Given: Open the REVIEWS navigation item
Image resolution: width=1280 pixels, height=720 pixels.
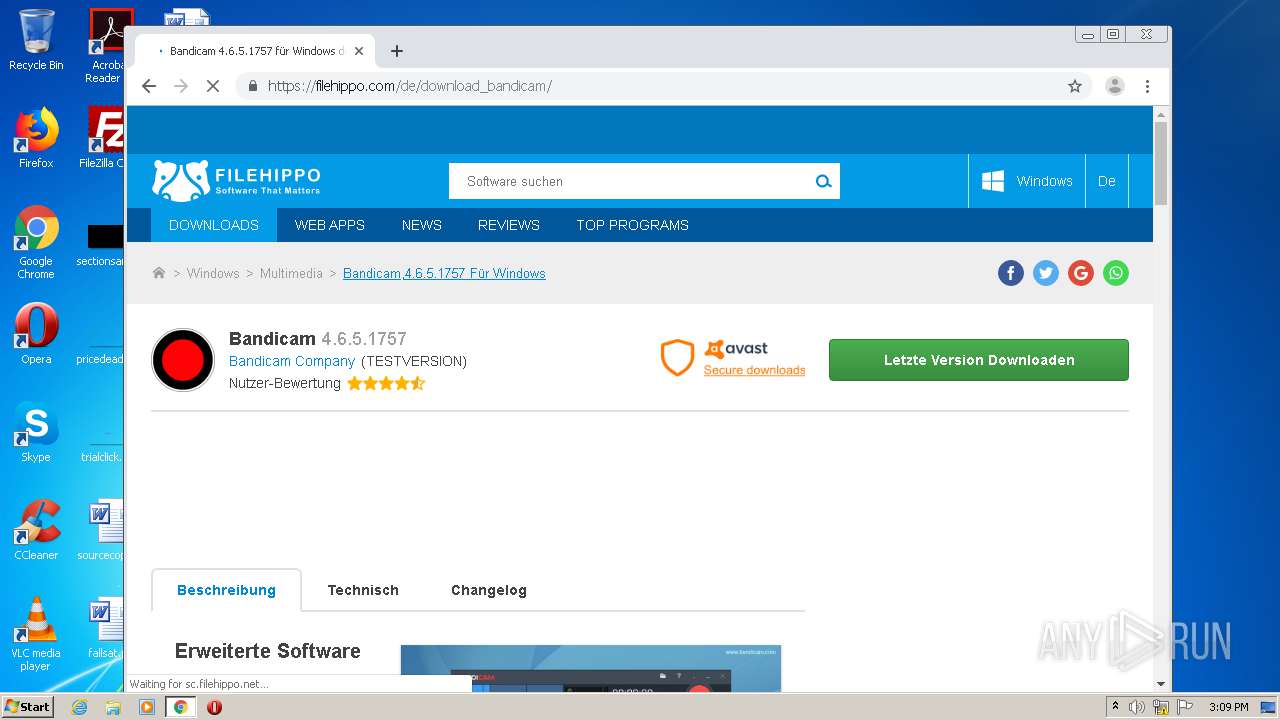Looking at the screenshot, I should click(x=509, y=225).
